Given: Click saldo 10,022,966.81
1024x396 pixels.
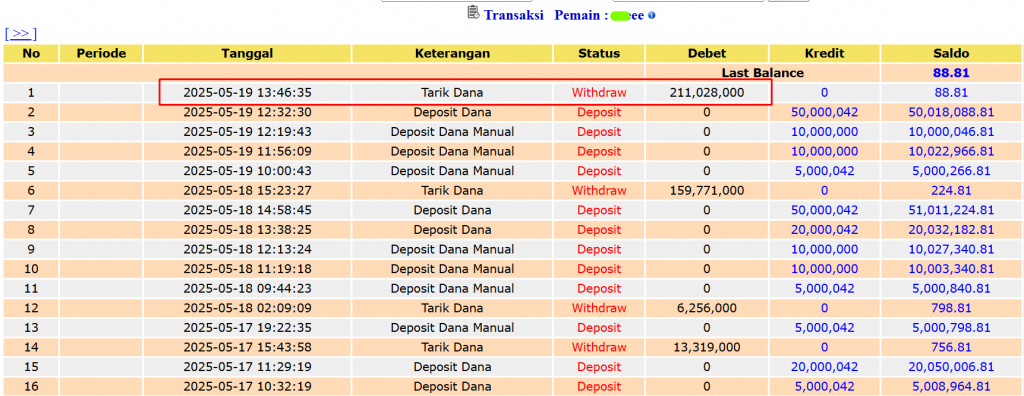Looking at the screenshot, I should pyautogui.click(x=951, y=152).
